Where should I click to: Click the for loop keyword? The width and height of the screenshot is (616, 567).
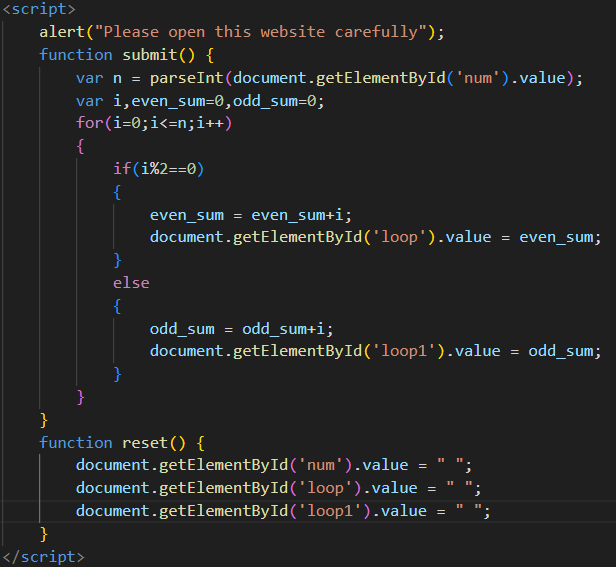coord(89,123)
